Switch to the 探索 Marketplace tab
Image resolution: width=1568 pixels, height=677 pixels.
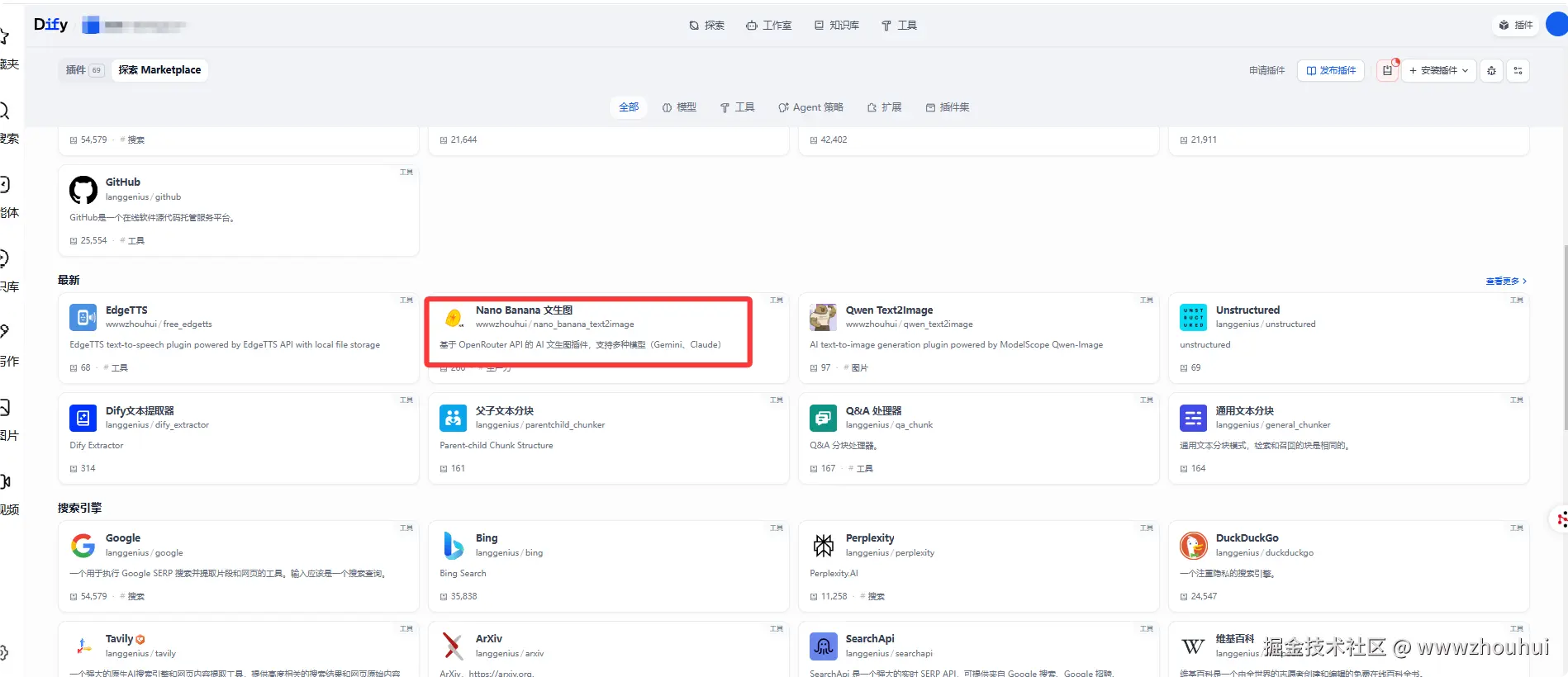[159, 70]
